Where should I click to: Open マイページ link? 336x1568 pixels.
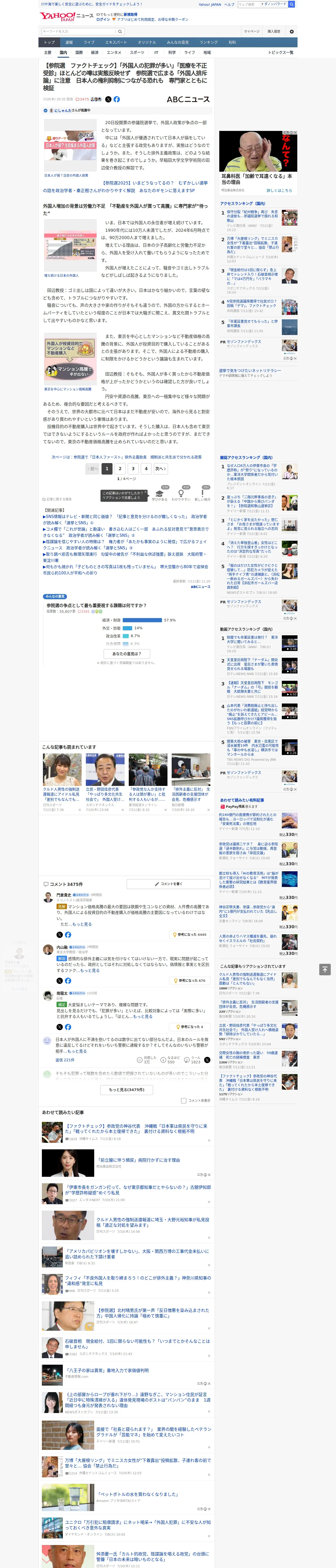click(x=251, y=32)
